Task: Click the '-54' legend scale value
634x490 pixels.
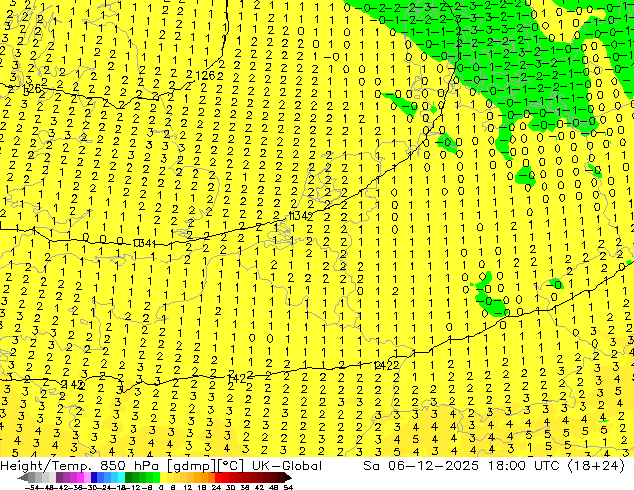Action: pyautogui.click(x=33, y=488)
